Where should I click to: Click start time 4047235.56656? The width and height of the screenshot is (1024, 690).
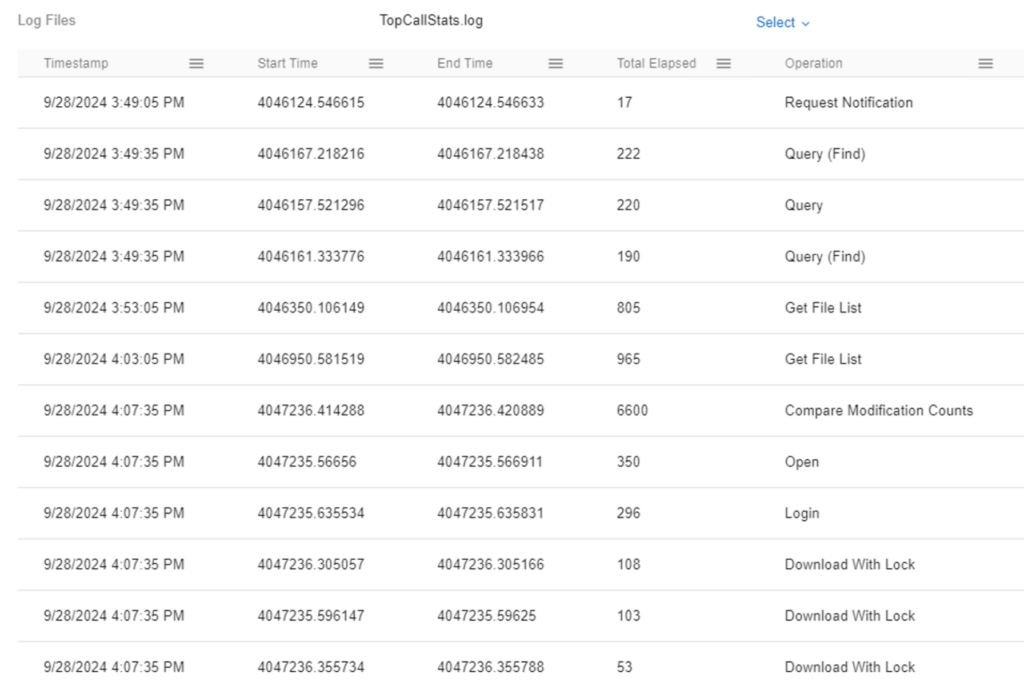pyautogui.click(x=307, y=462)
